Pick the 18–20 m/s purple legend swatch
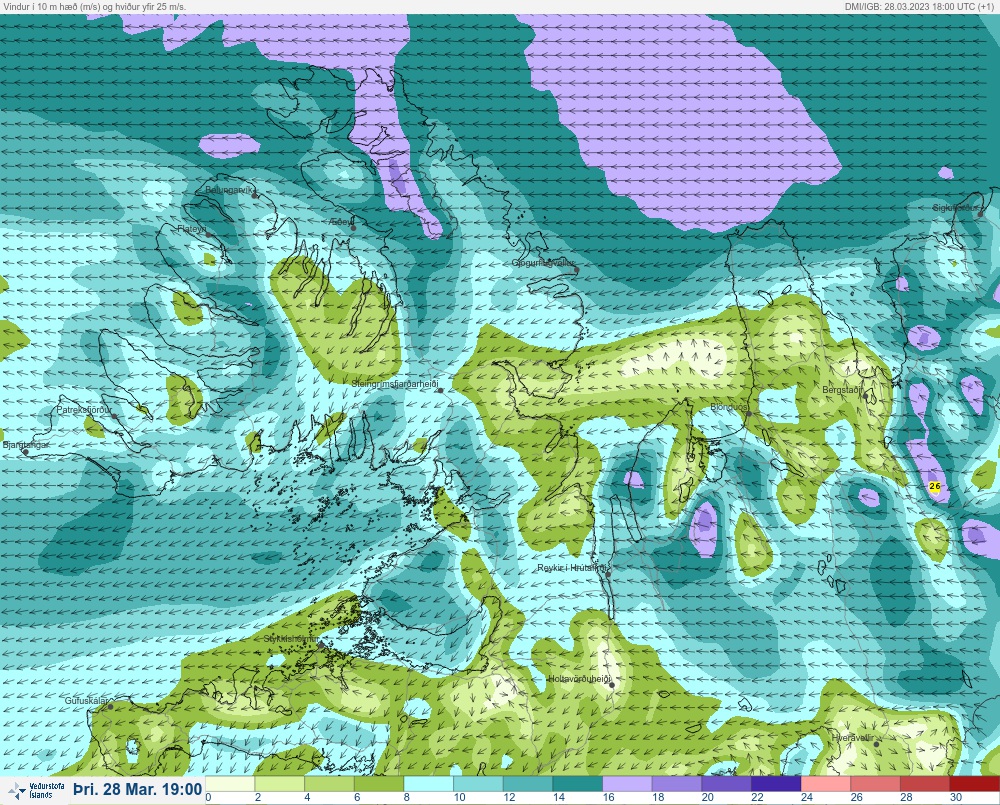Screen dimensions: 1000x805 [x=677, y=784]
